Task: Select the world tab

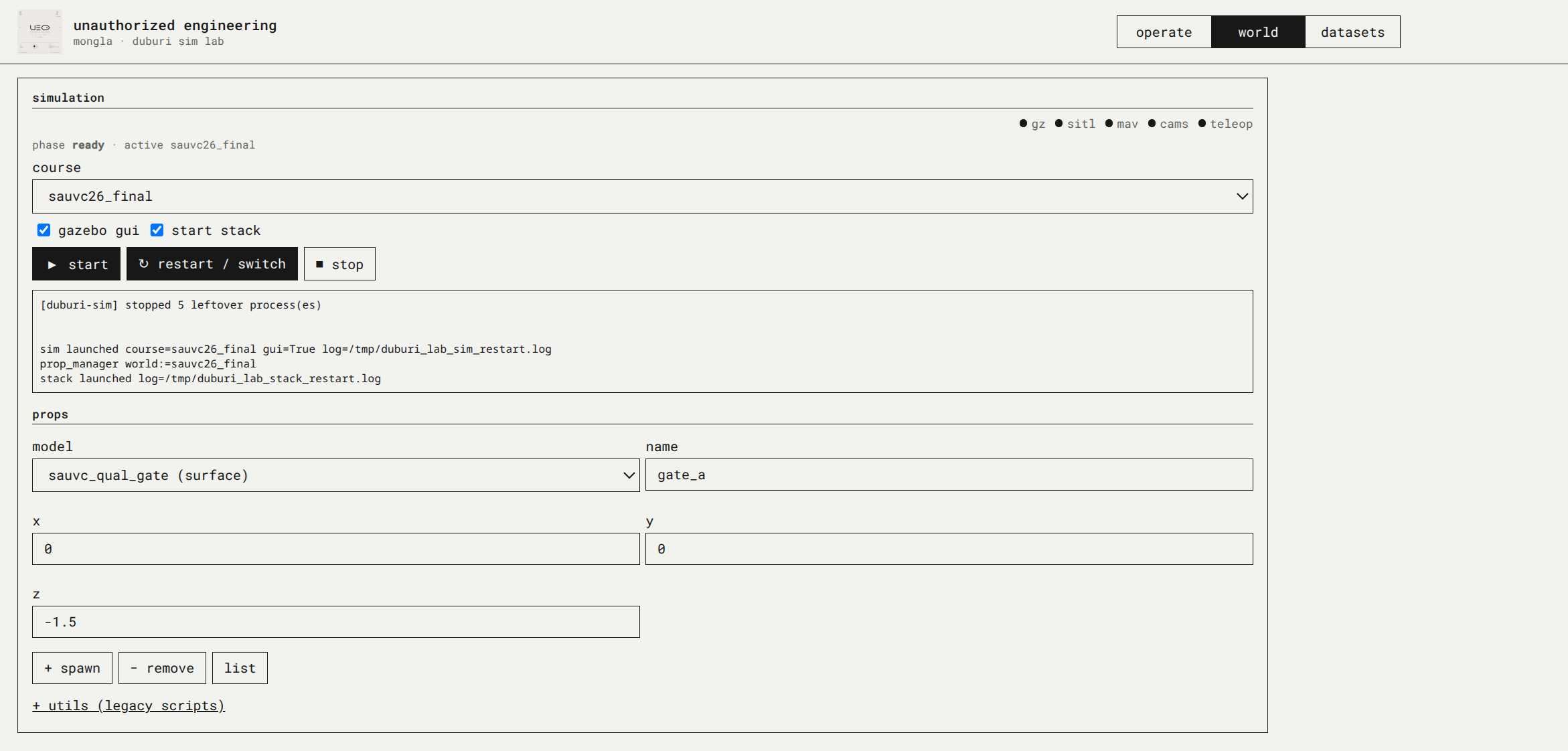Action: click(x=1258, y=32)
